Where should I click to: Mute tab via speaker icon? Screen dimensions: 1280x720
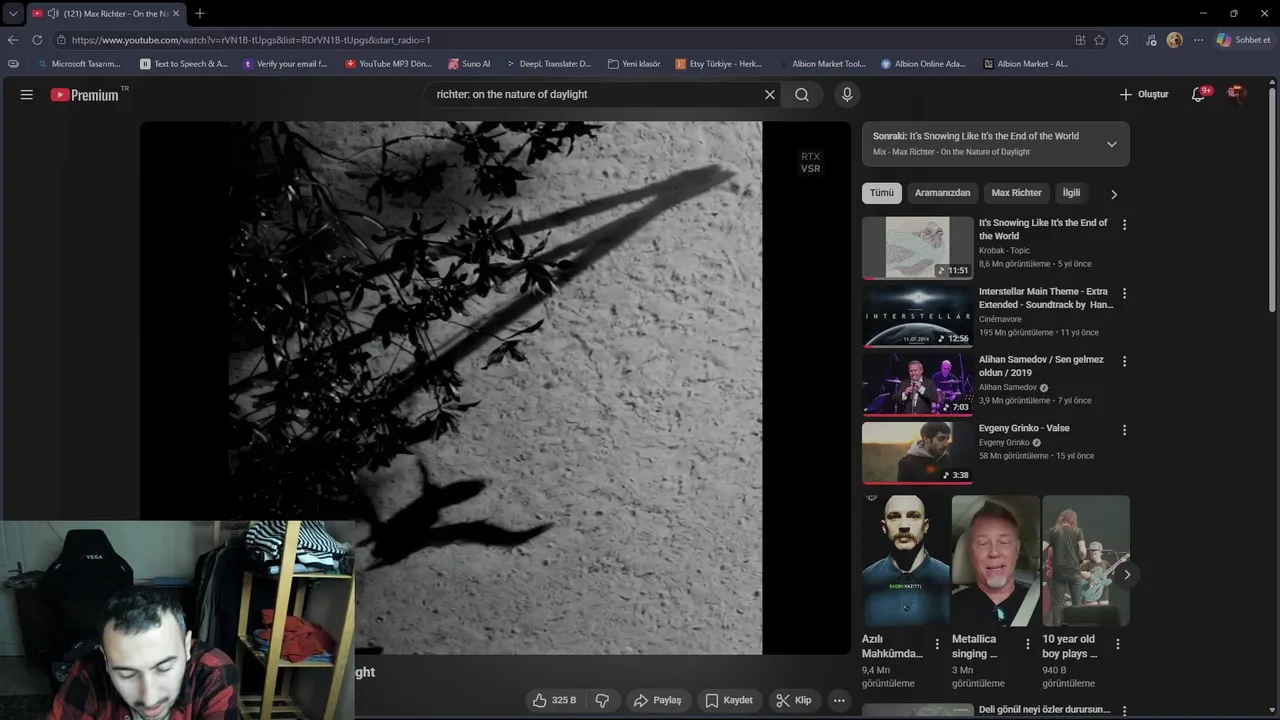coord(52,13)
